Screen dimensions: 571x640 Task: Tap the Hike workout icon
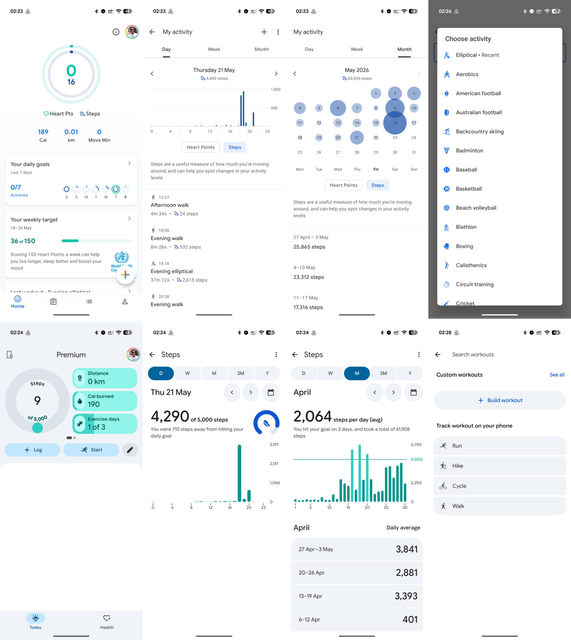point(443,466)
